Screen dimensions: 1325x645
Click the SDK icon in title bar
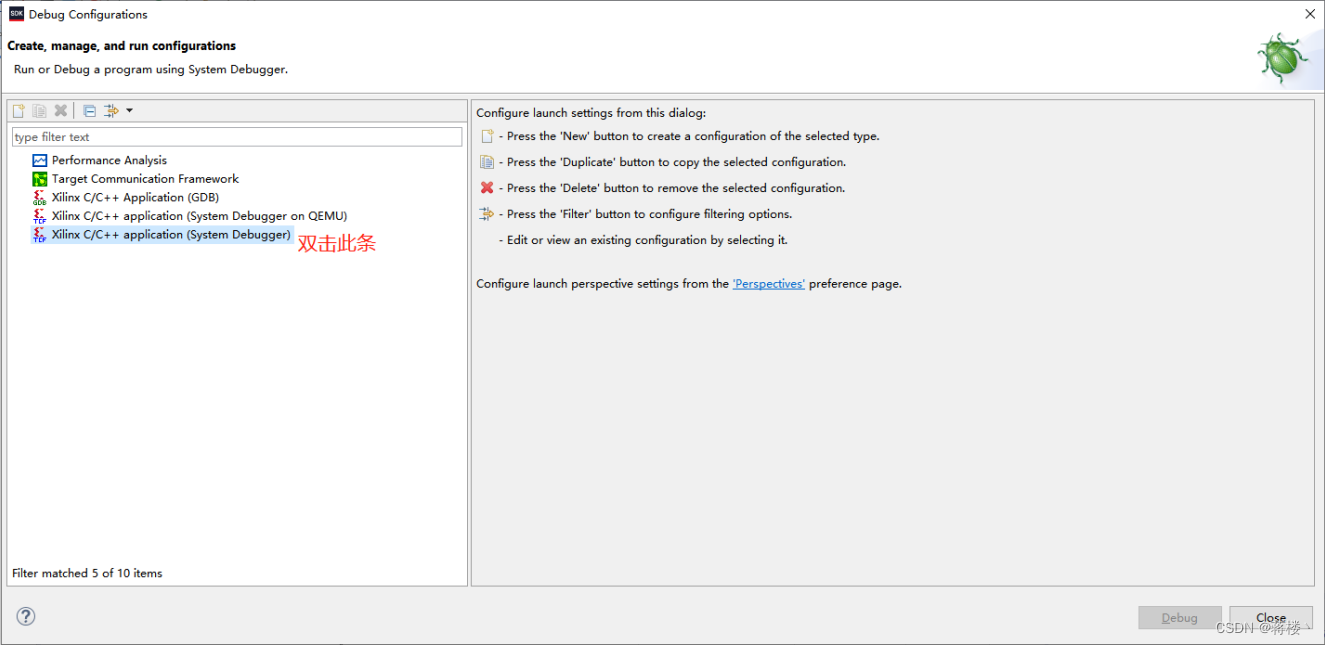pos(16,14)
